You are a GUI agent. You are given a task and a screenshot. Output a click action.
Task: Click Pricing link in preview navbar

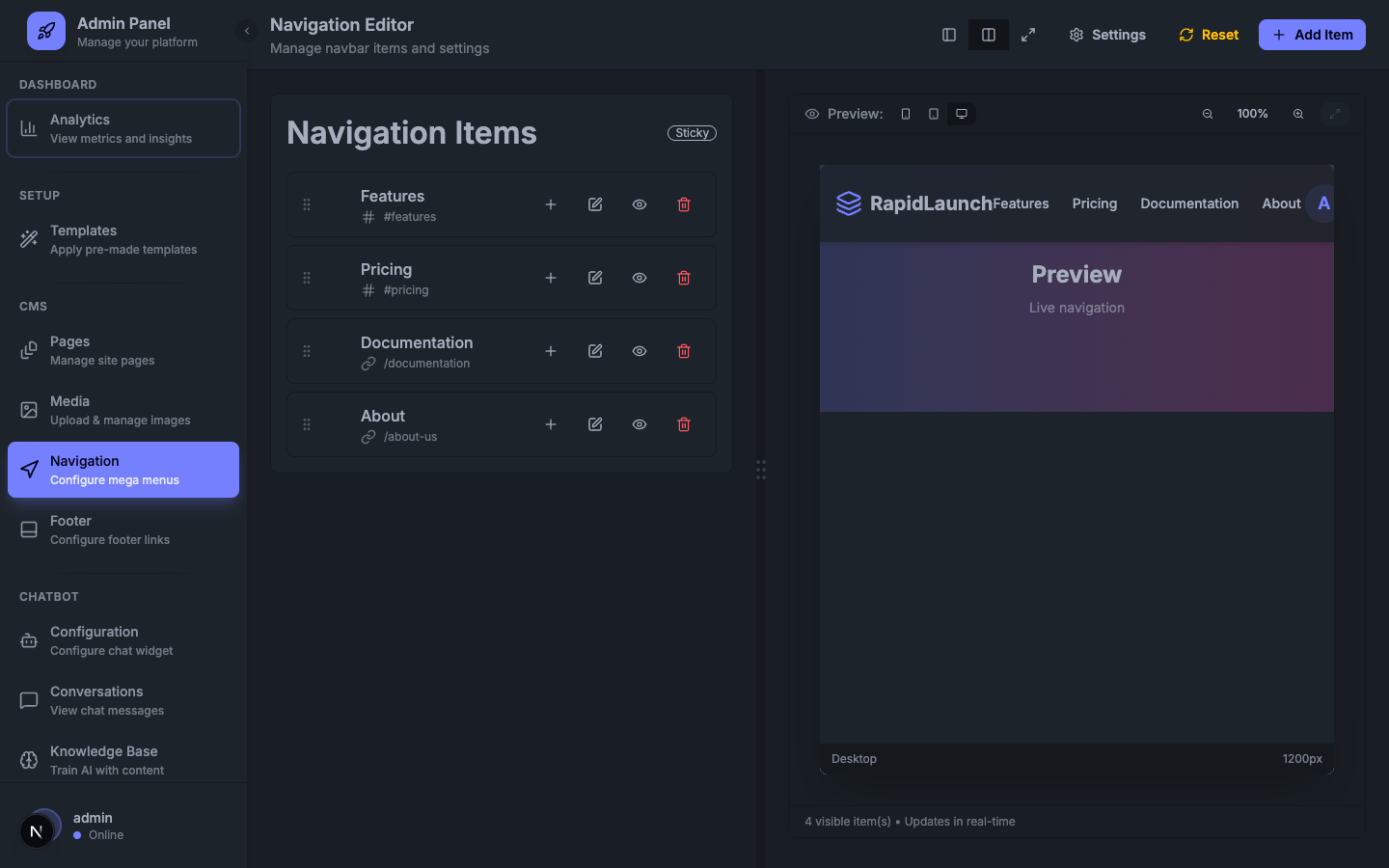[x=1095, y=203]
